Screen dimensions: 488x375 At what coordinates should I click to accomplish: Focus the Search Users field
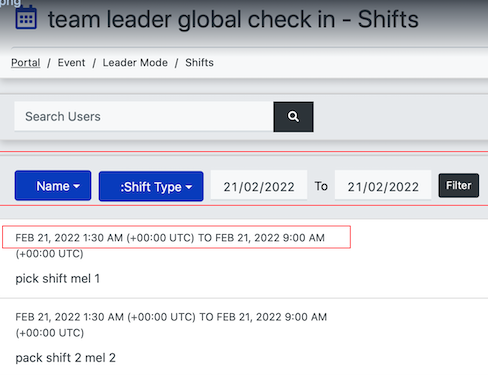[144, 117]
